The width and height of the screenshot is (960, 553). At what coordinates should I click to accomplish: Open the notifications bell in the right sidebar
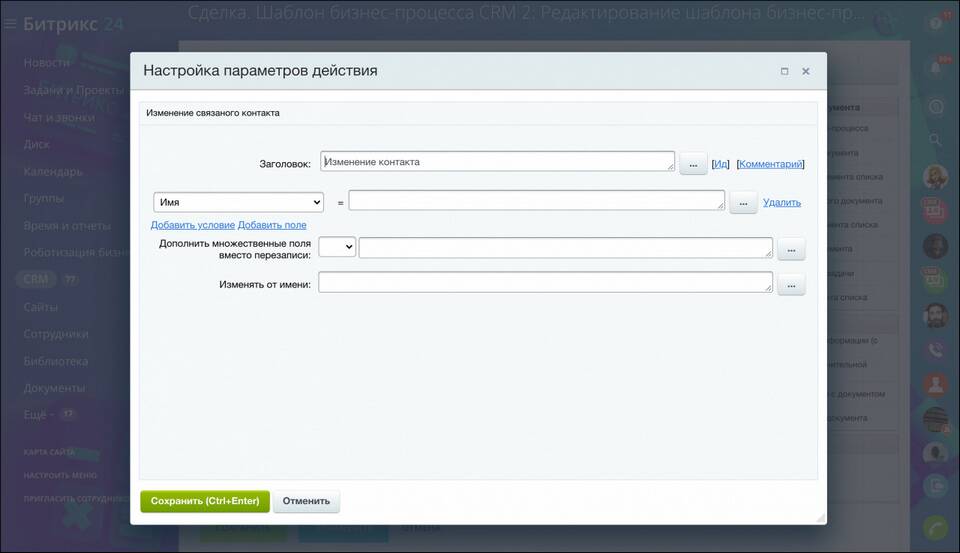pyautogui.click(x=937, y=65)
